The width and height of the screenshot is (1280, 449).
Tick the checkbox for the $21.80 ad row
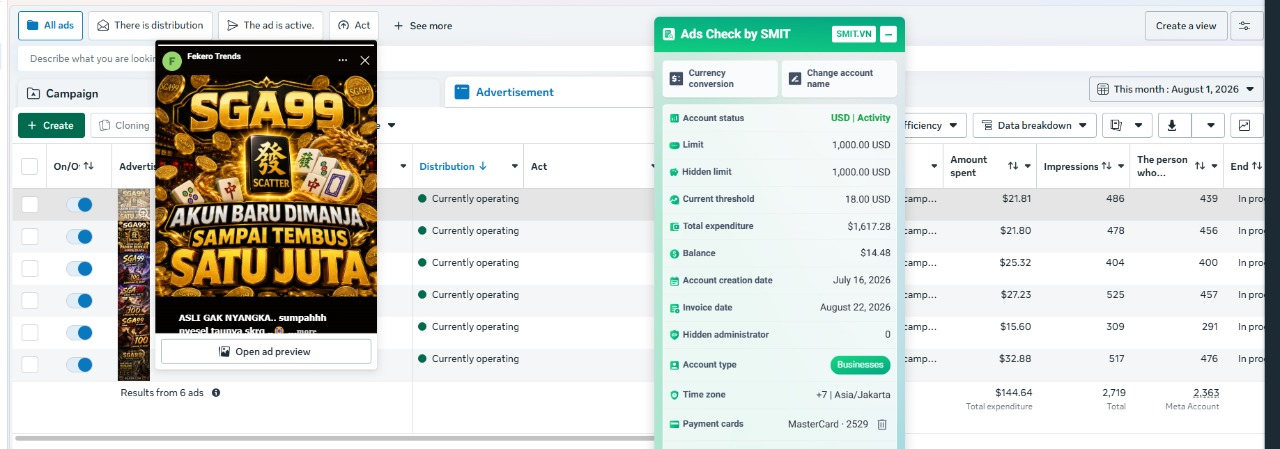(30, 236)
